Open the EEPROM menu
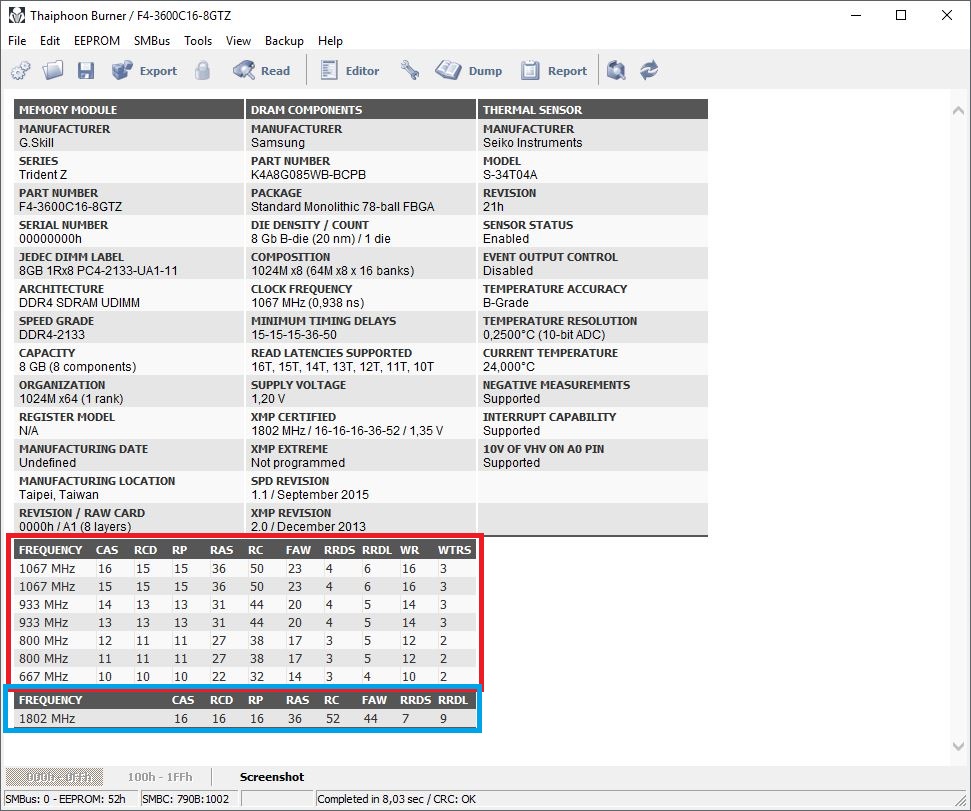Screen dimensions: 971x811 97,41
